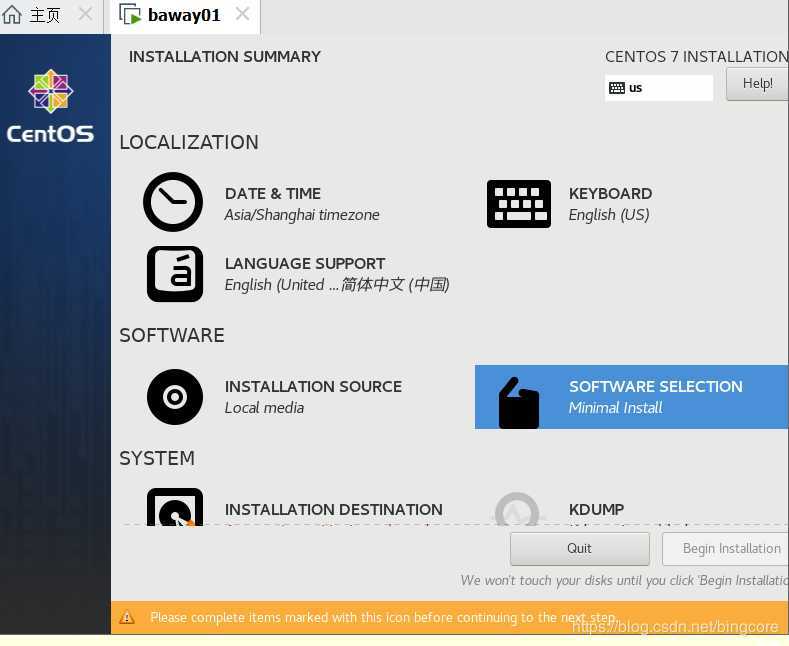The image size is (789, 646).
Task: Open KEYBOARD settings label
Action: tap(610, 194)
